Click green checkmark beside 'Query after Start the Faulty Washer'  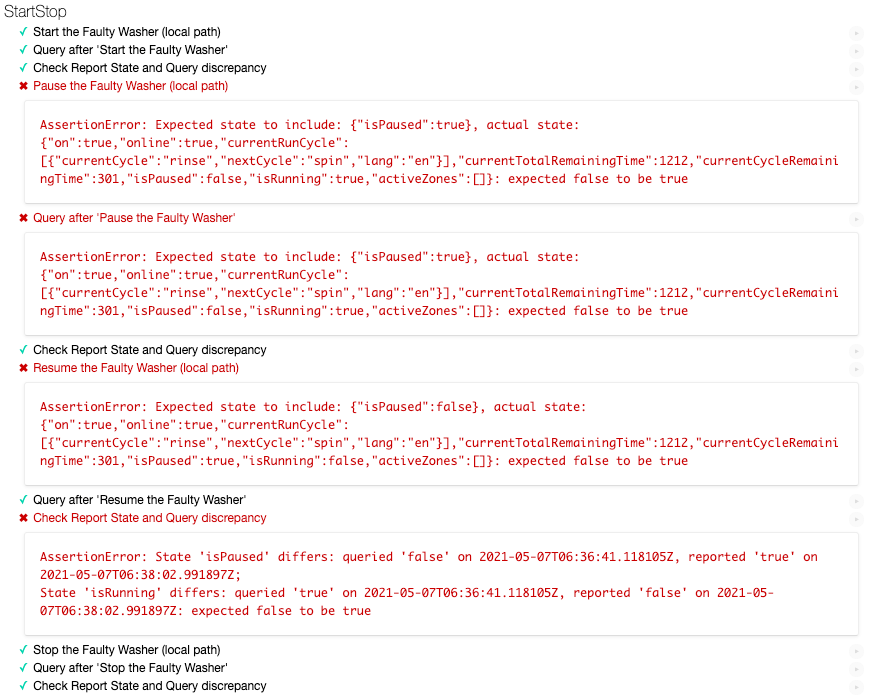coord(23,50)
